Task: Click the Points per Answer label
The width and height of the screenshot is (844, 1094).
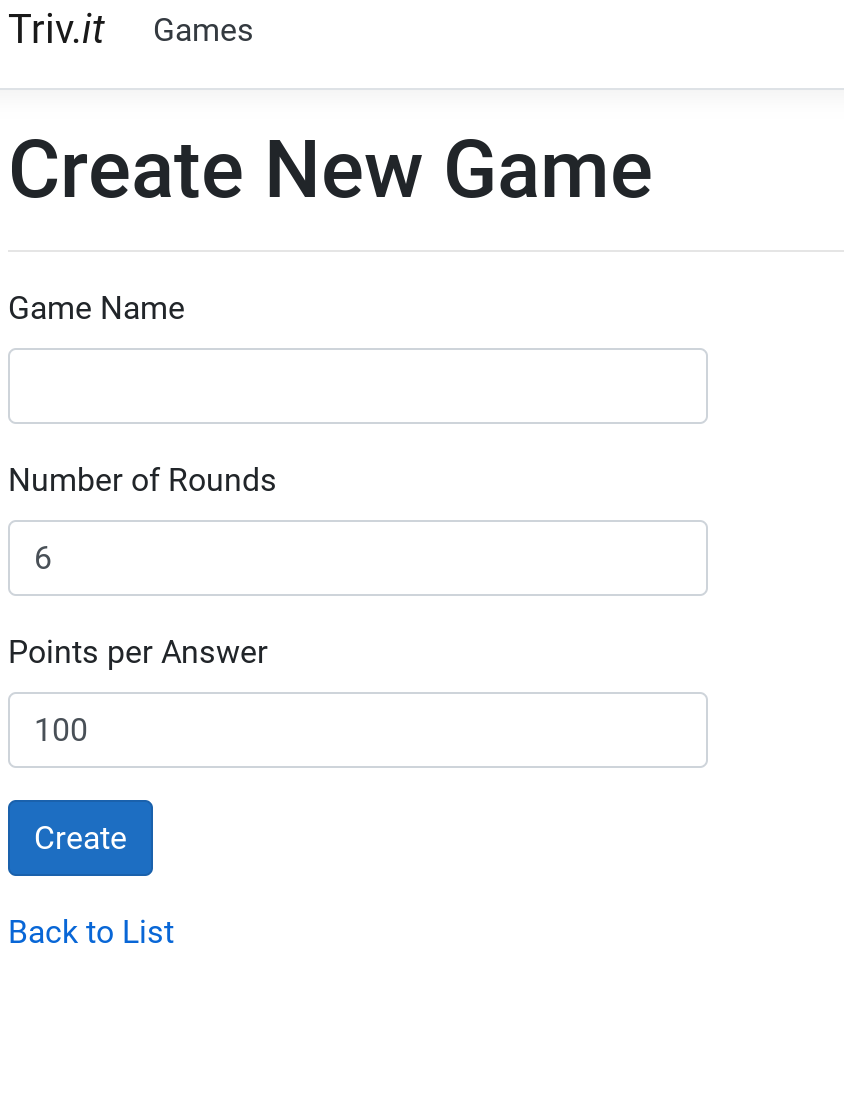Action: click(x=137, y=653)
